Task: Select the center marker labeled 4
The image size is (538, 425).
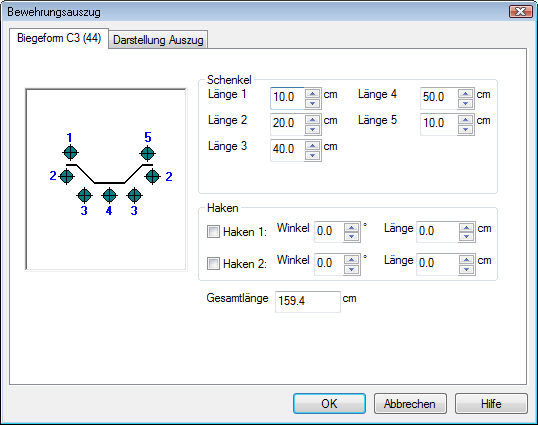Action: [109, 196]
